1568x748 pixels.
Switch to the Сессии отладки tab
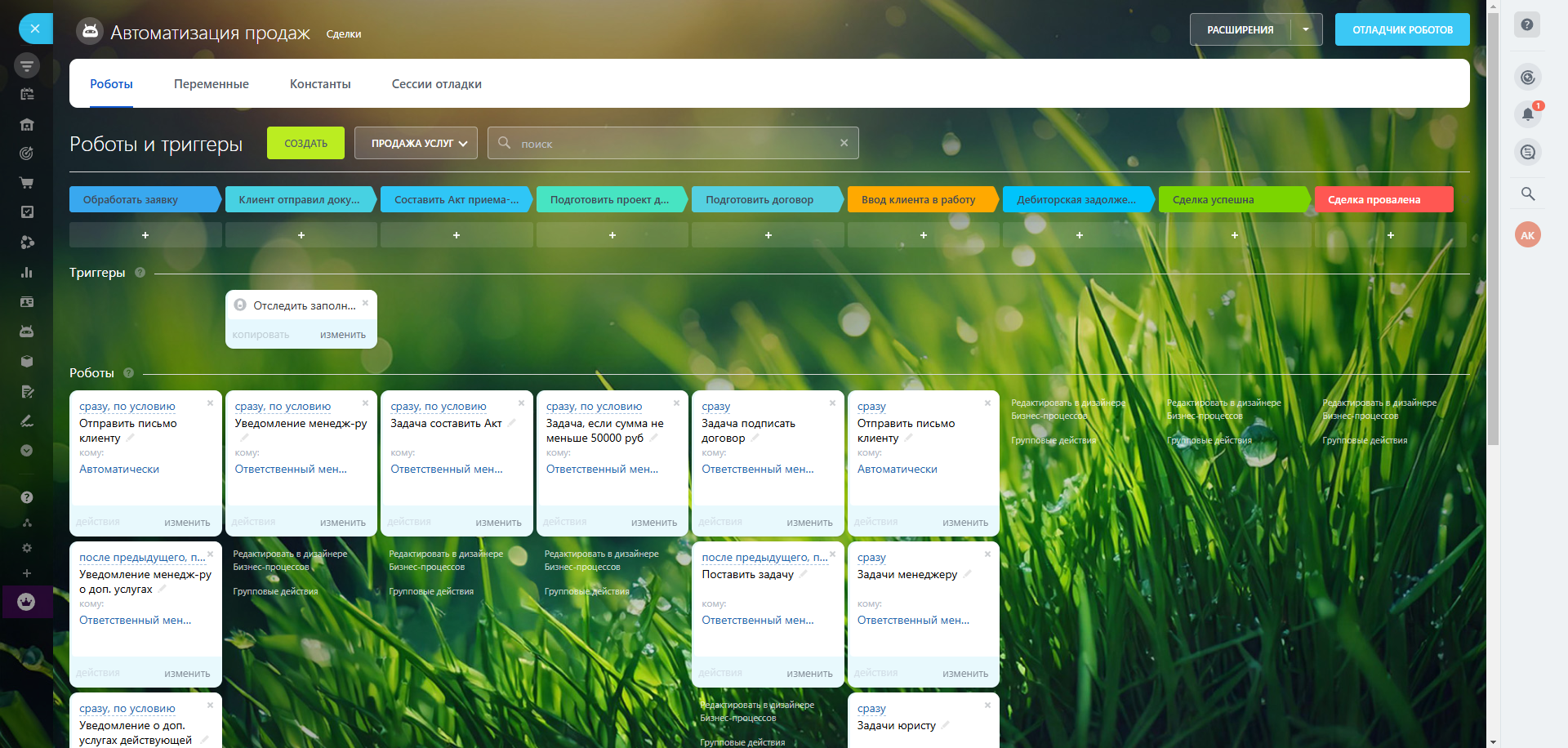[437, 84]
